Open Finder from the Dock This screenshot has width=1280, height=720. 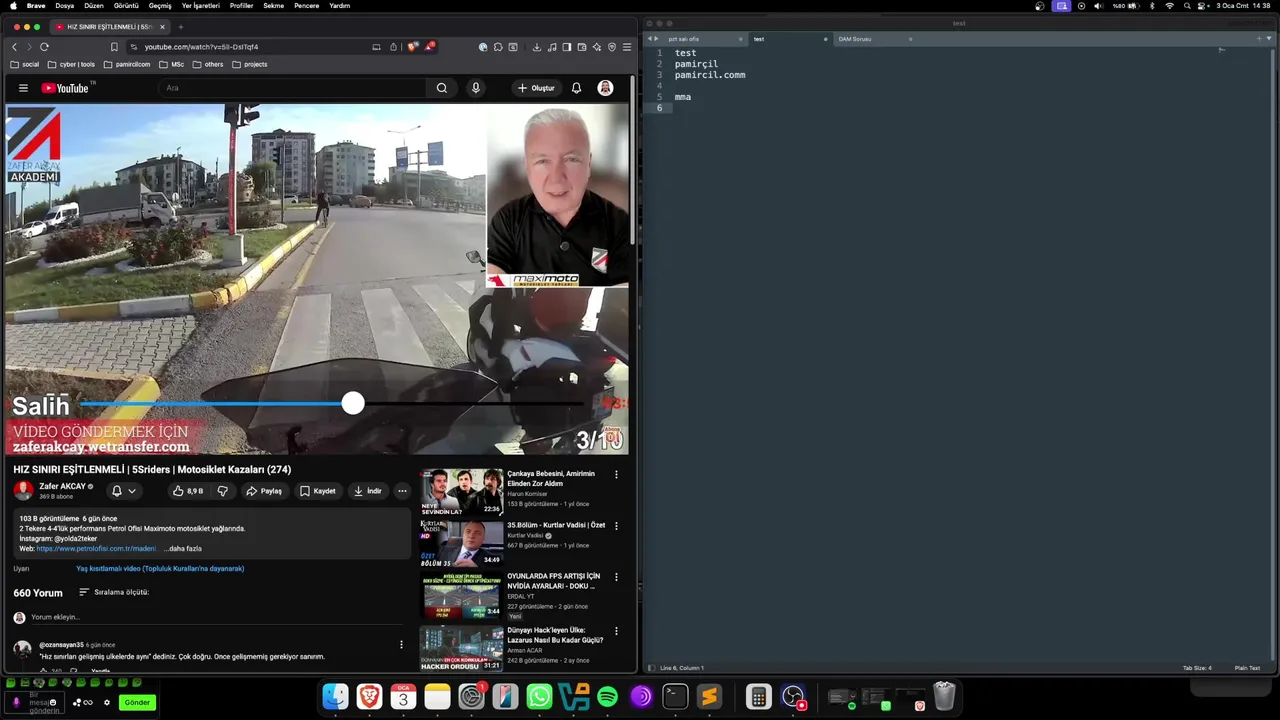335,697
